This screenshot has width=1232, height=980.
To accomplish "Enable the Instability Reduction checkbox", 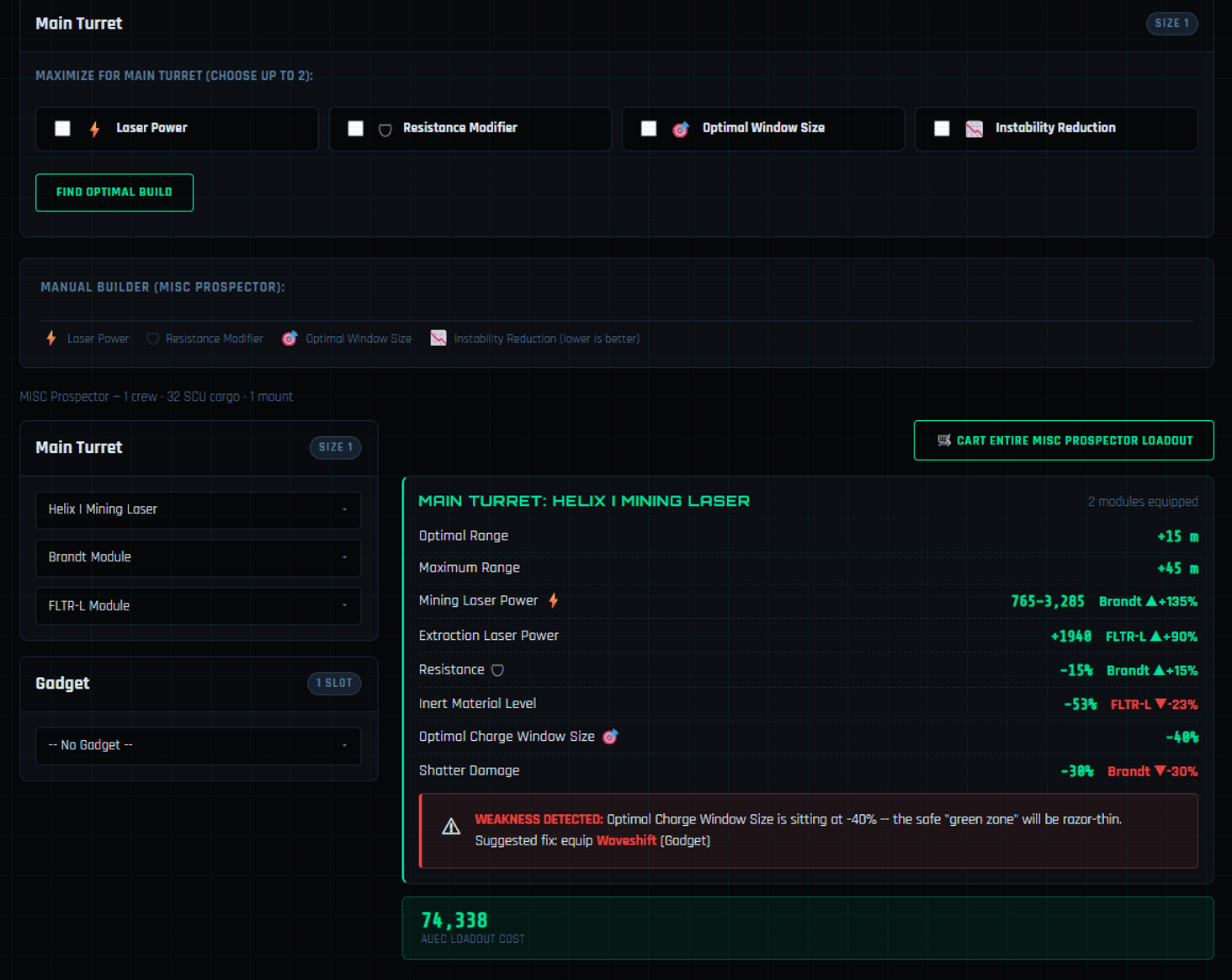I will [x=942, y=129].
